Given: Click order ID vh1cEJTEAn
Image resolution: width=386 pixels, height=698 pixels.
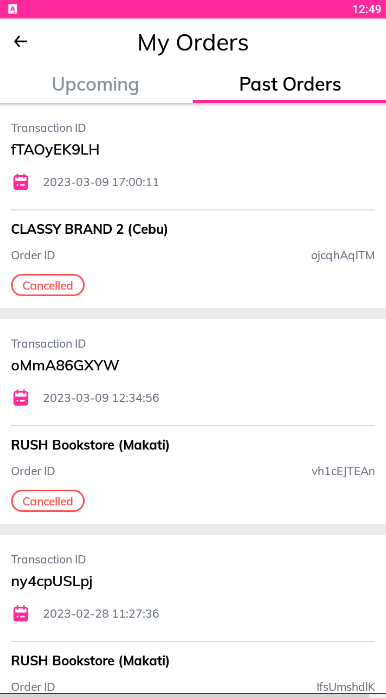Looking at the screenshot, I should 343,471.
